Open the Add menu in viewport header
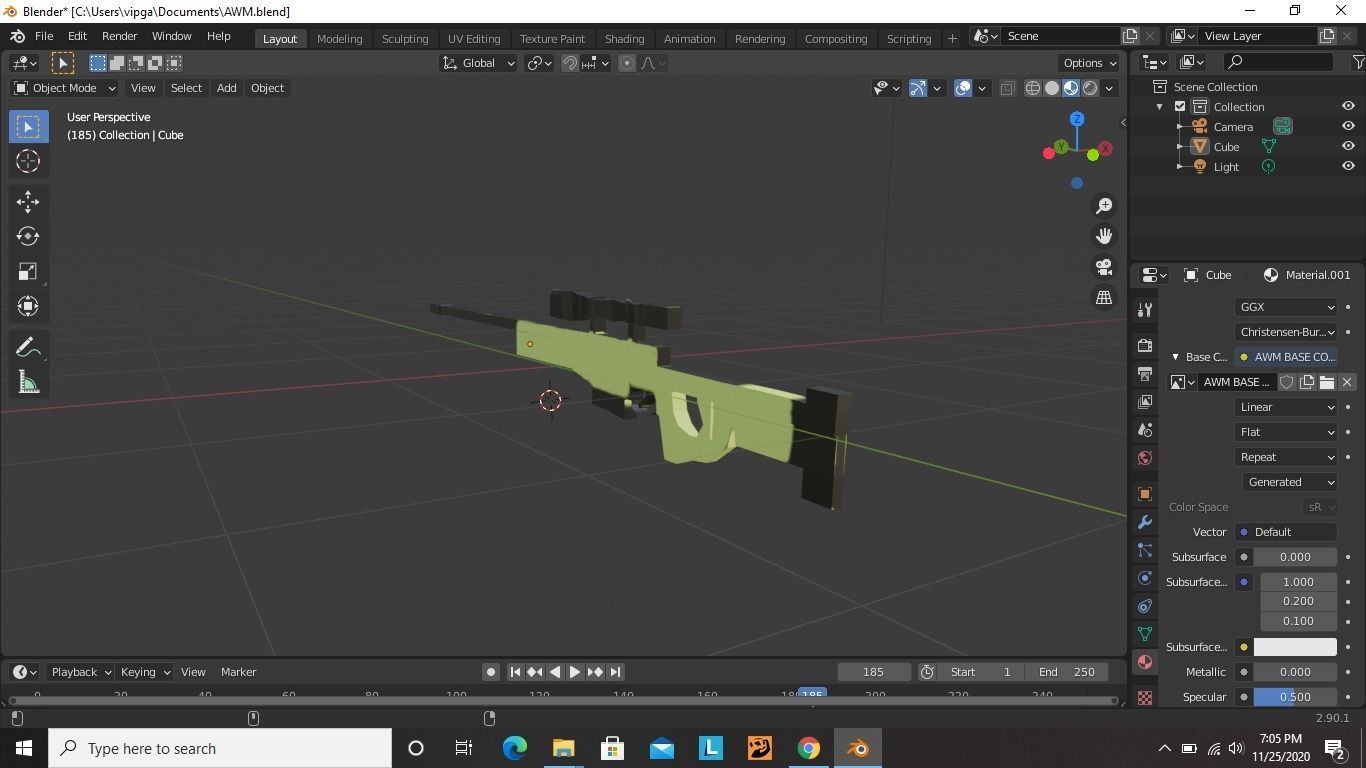 (226, 88)
